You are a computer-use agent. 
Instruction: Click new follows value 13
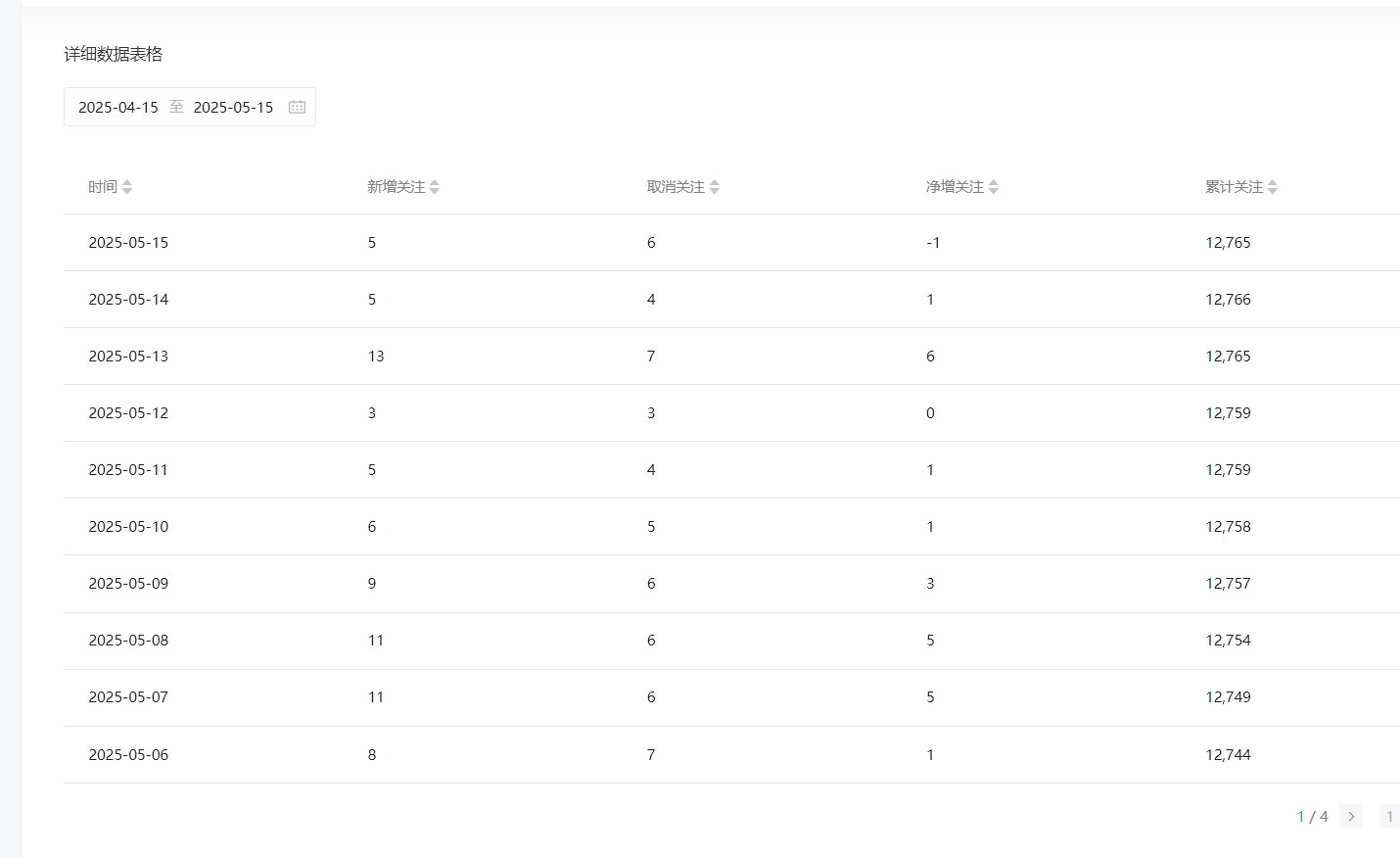pyautogui.click(x=376, y=357)
